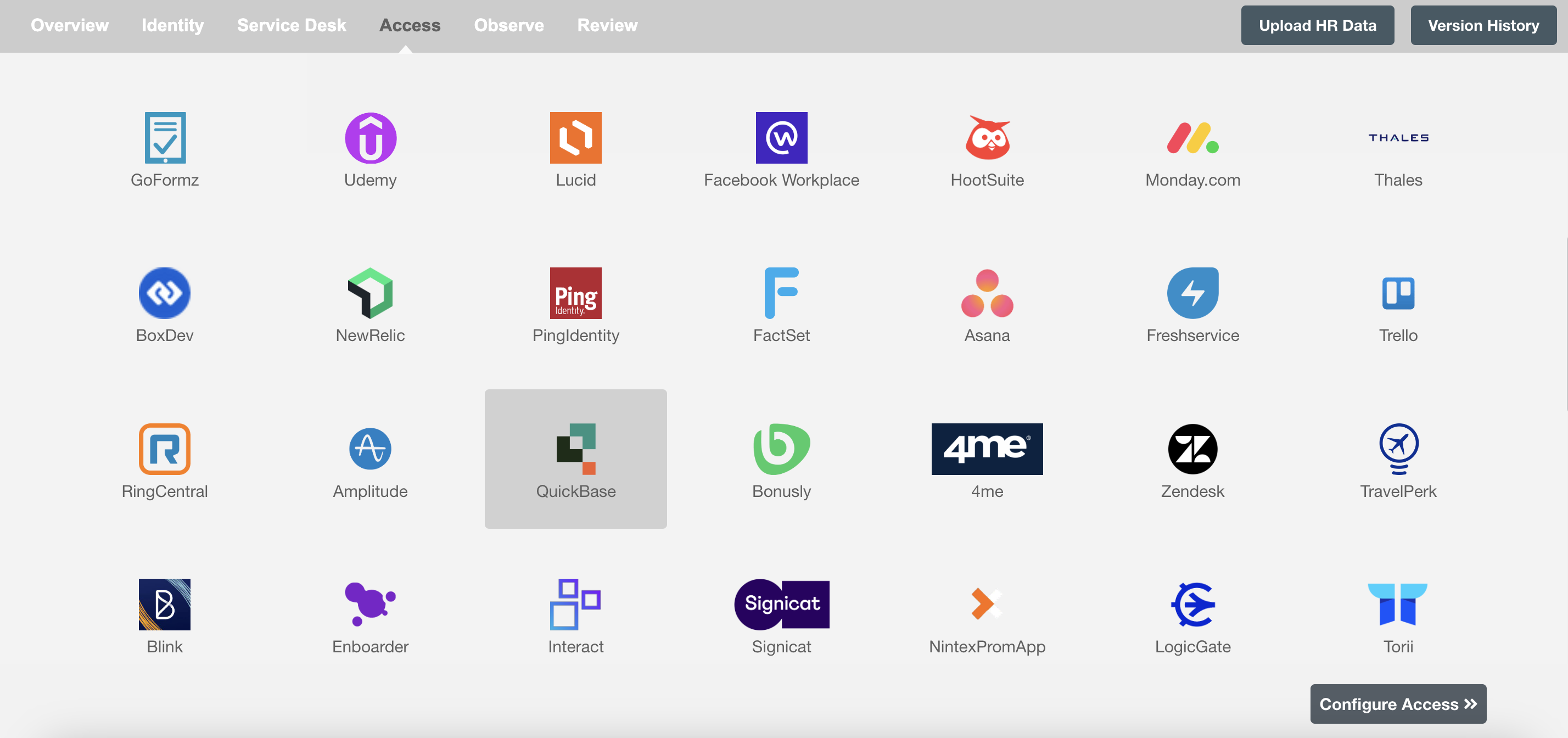The height and width of the screenshot is (738, 1568).
Task: Click the Configure Access button
Action: tap(1397, 704)
